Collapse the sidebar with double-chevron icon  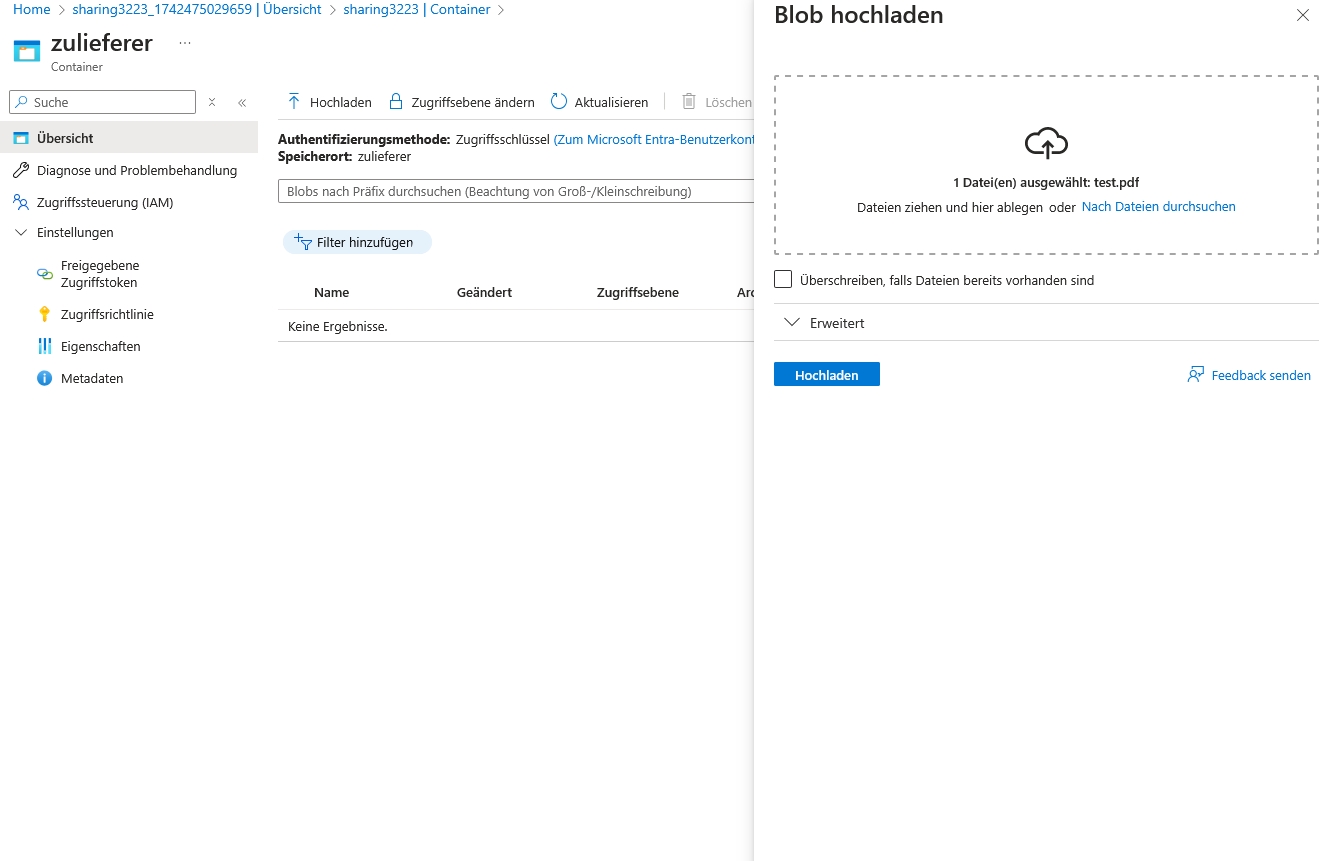pyautogui.click(x=242, y=102)
